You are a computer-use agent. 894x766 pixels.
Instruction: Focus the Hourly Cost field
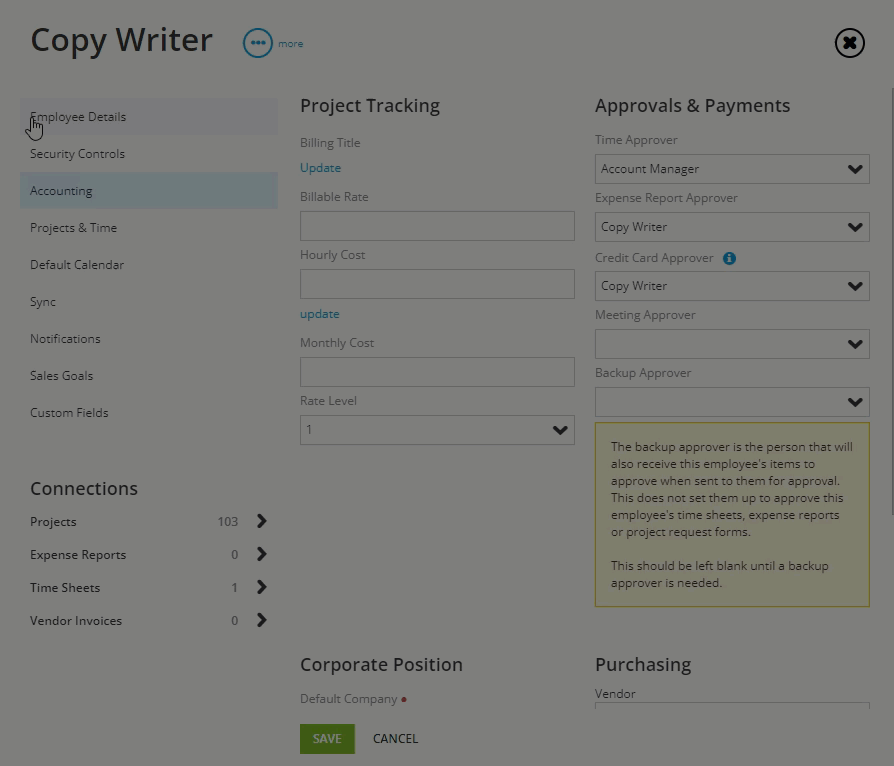pyautogui.click(x=437, y=284)
